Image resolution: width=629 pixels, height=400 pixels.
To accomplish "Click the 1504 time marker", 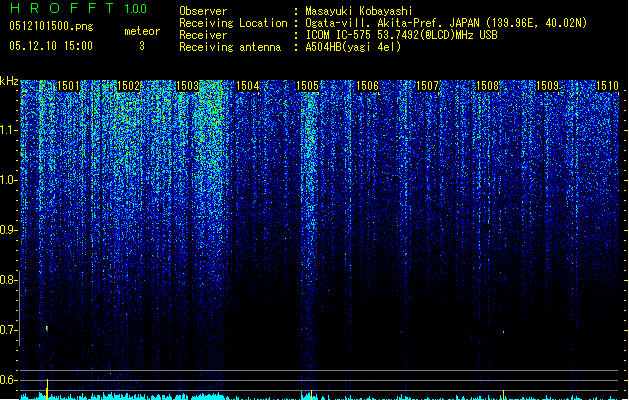I will tap(248, 86).
